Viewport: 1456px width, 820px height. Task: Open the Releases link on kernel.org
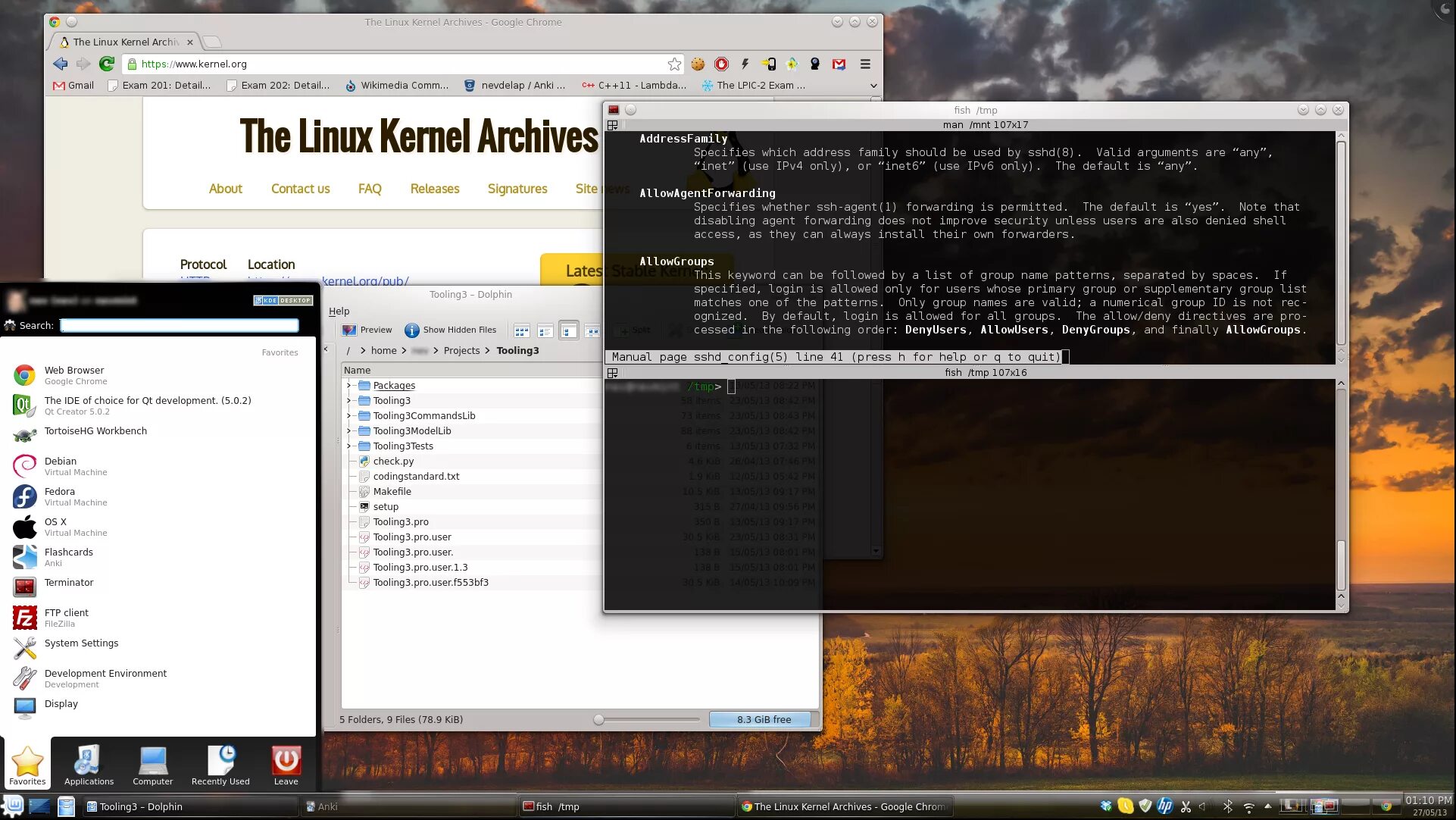tap(434, 189)
